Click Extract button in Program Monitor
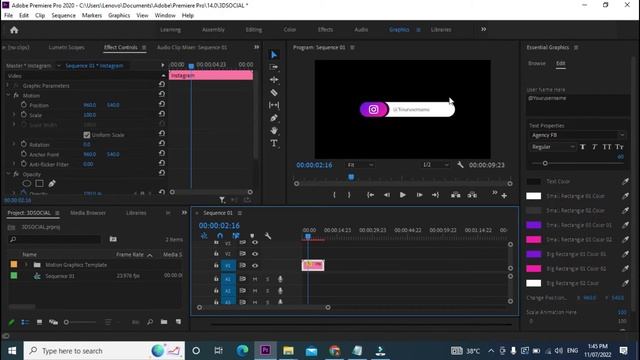 click(x=472, y=195)
